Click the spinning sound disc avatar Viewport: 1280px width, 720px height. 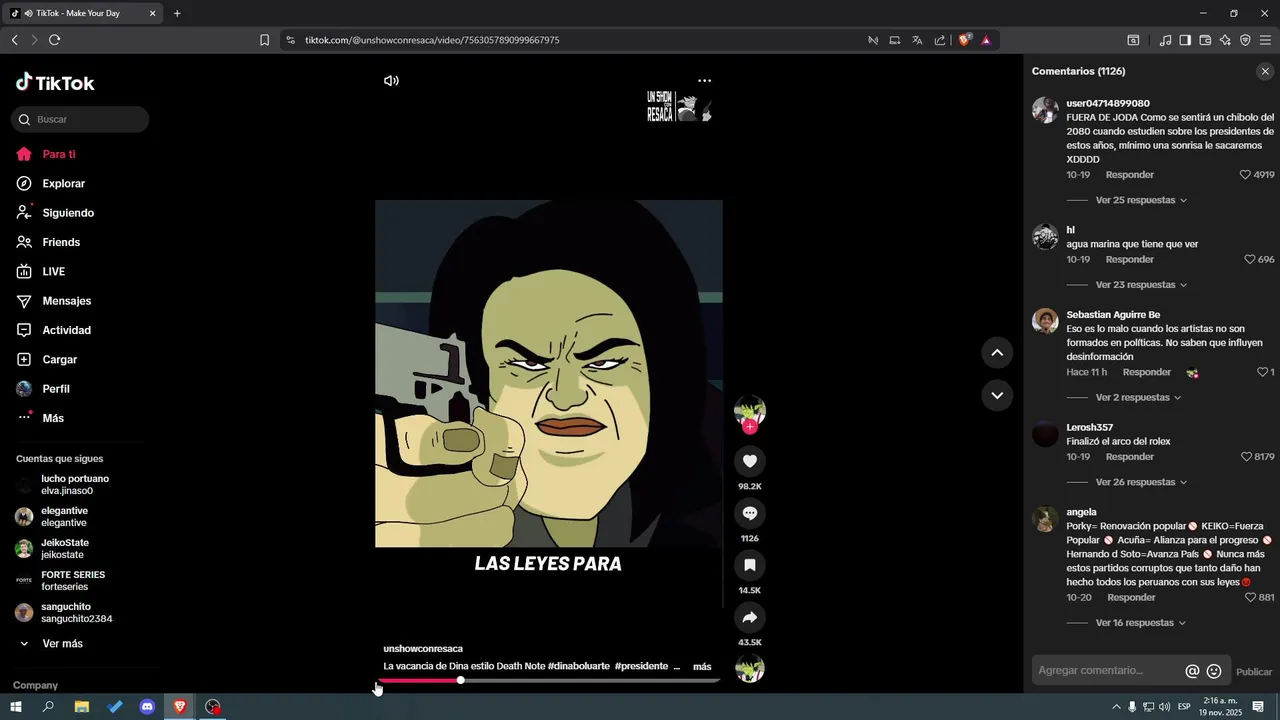[749, 668]
